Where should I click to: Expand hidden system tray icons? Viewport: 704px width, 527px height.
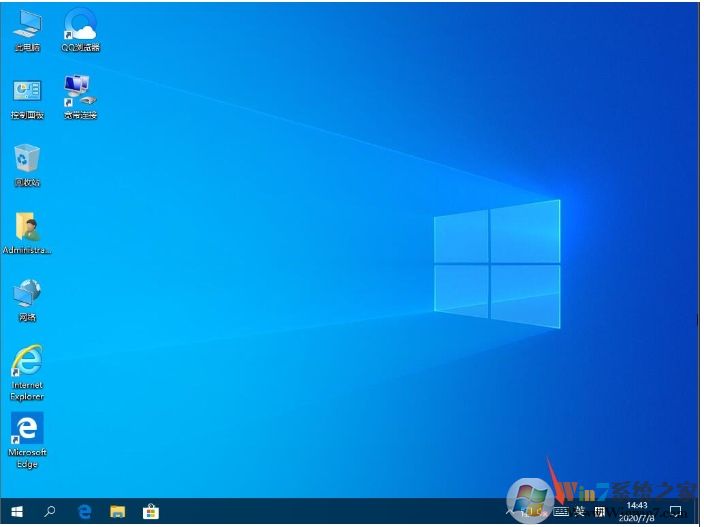click(510, 511)
